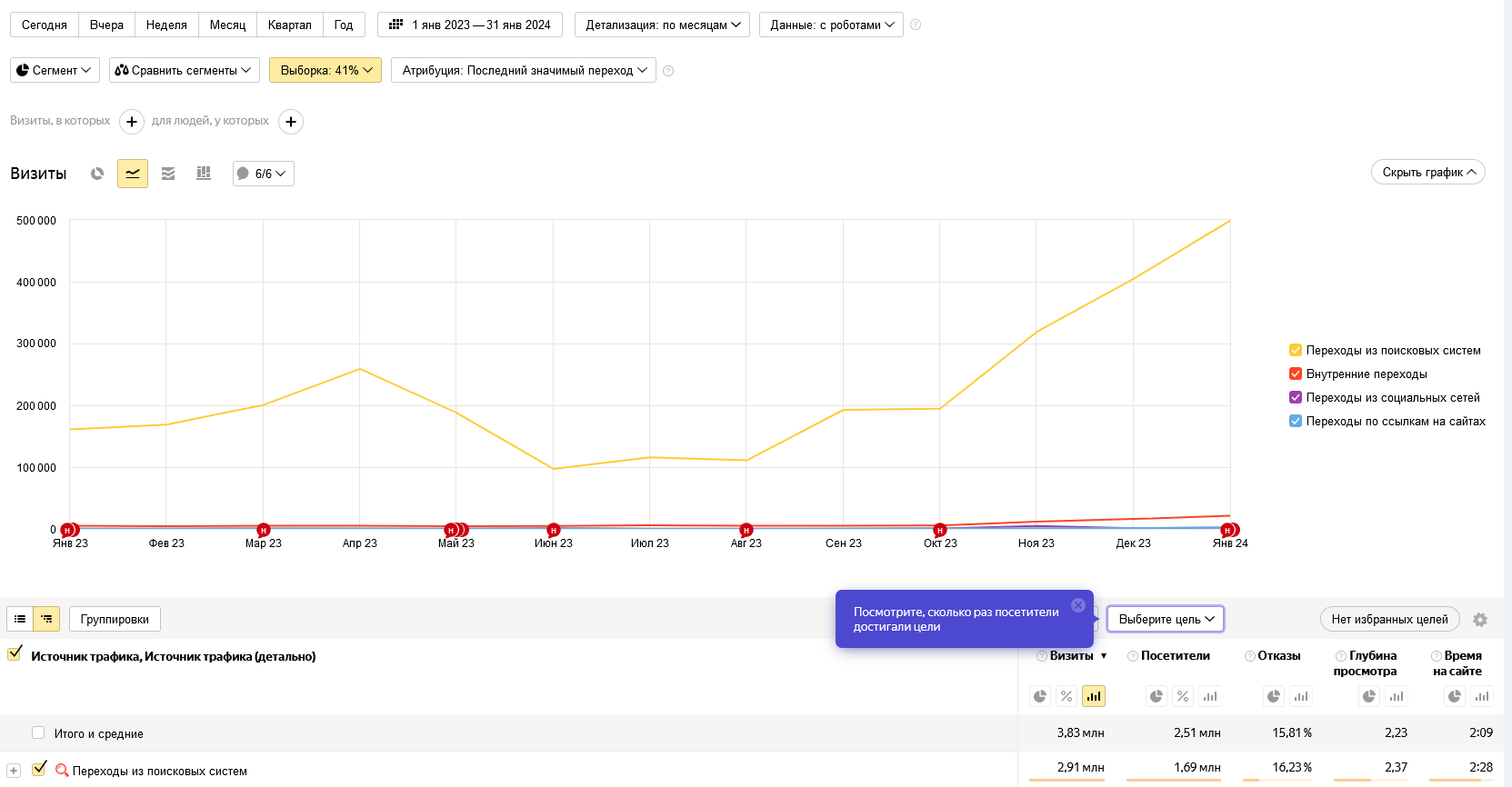
Task: Add visit condition with plus button
Action: coord(132,122)
